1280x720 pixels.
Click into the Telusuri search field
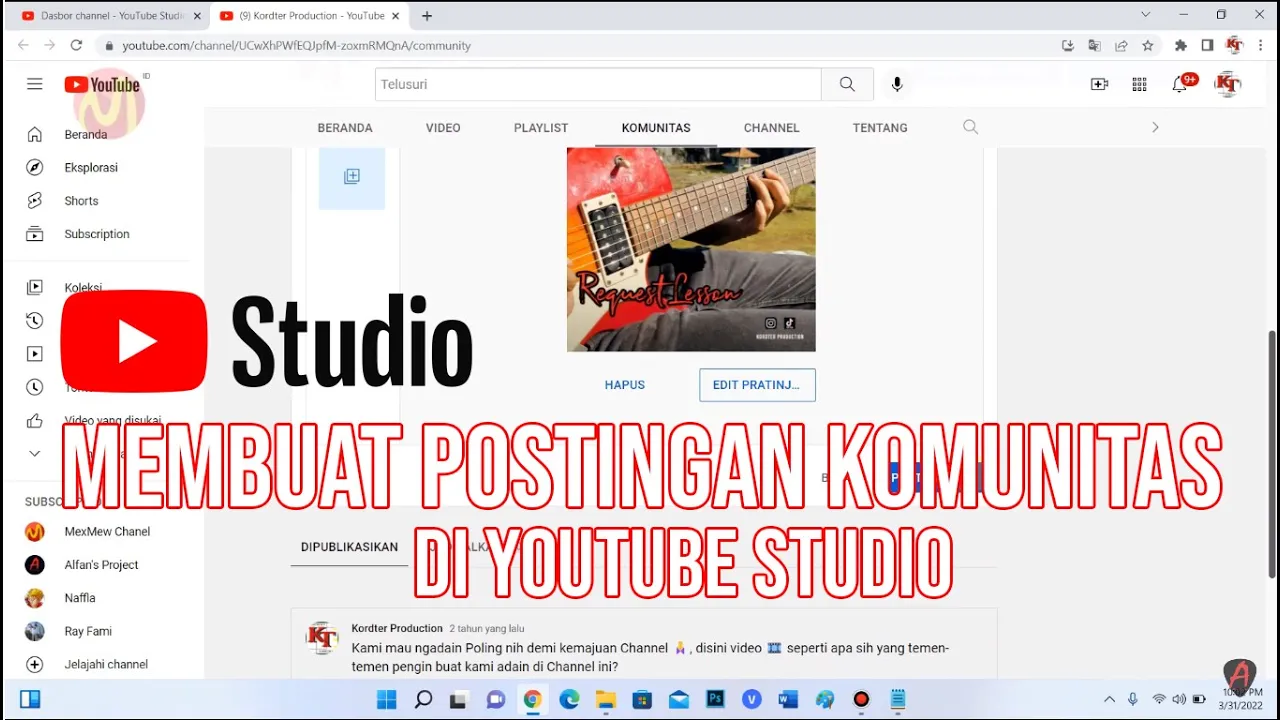click(598, 84)
